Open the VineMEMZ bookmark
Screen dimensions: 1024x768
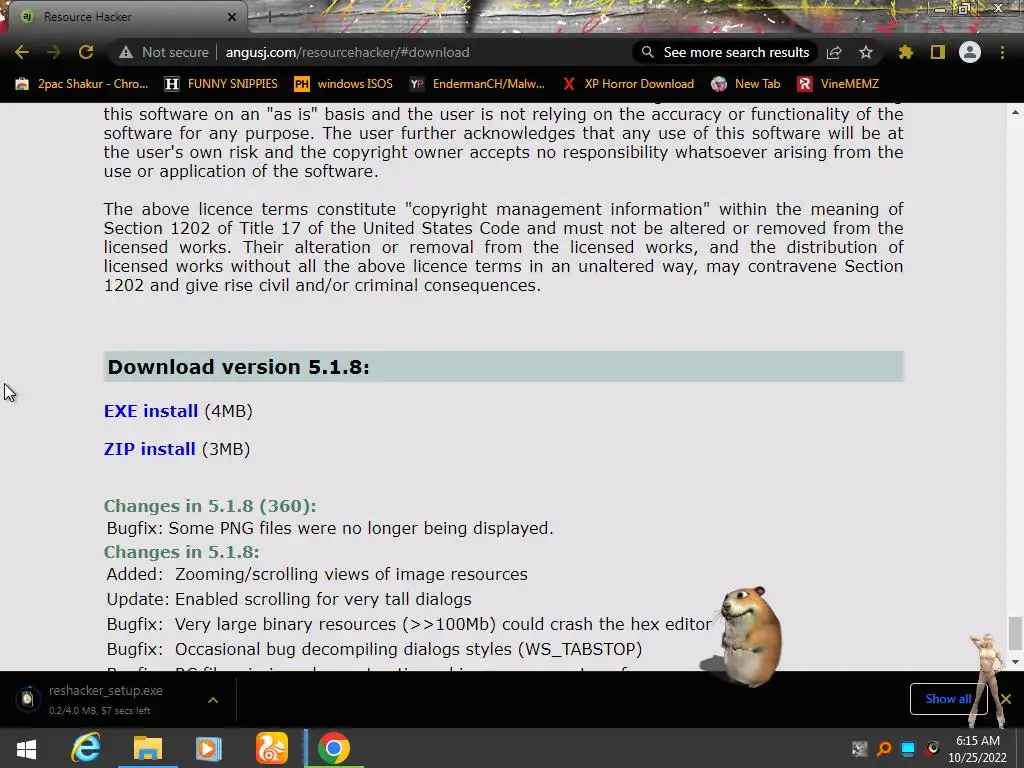click(x=839, y=84)
